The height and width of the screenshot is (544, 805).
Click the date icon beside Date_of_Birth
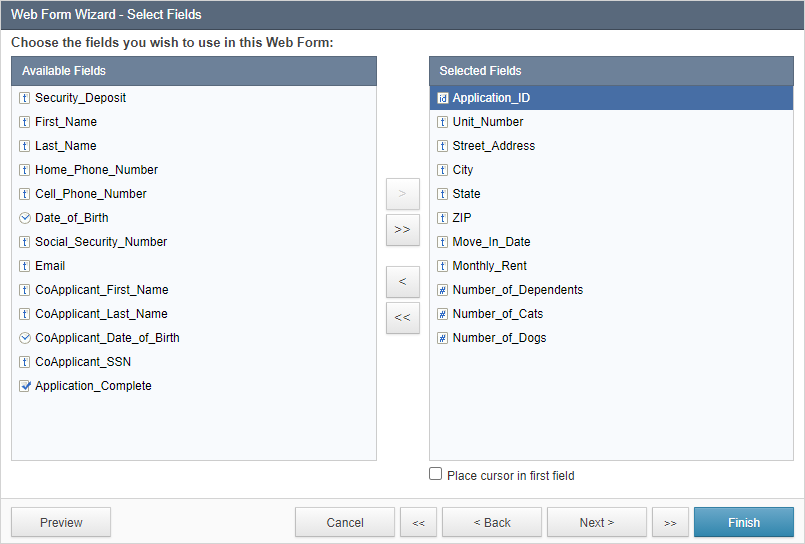pyautogui.click(x=25, y=218)
